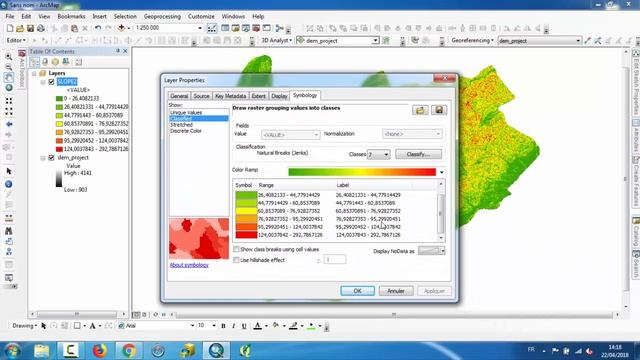The height and width of the screenshot is (360, 640).
Task: Select the Zoom In tool
Action: [x=9, y=57]
